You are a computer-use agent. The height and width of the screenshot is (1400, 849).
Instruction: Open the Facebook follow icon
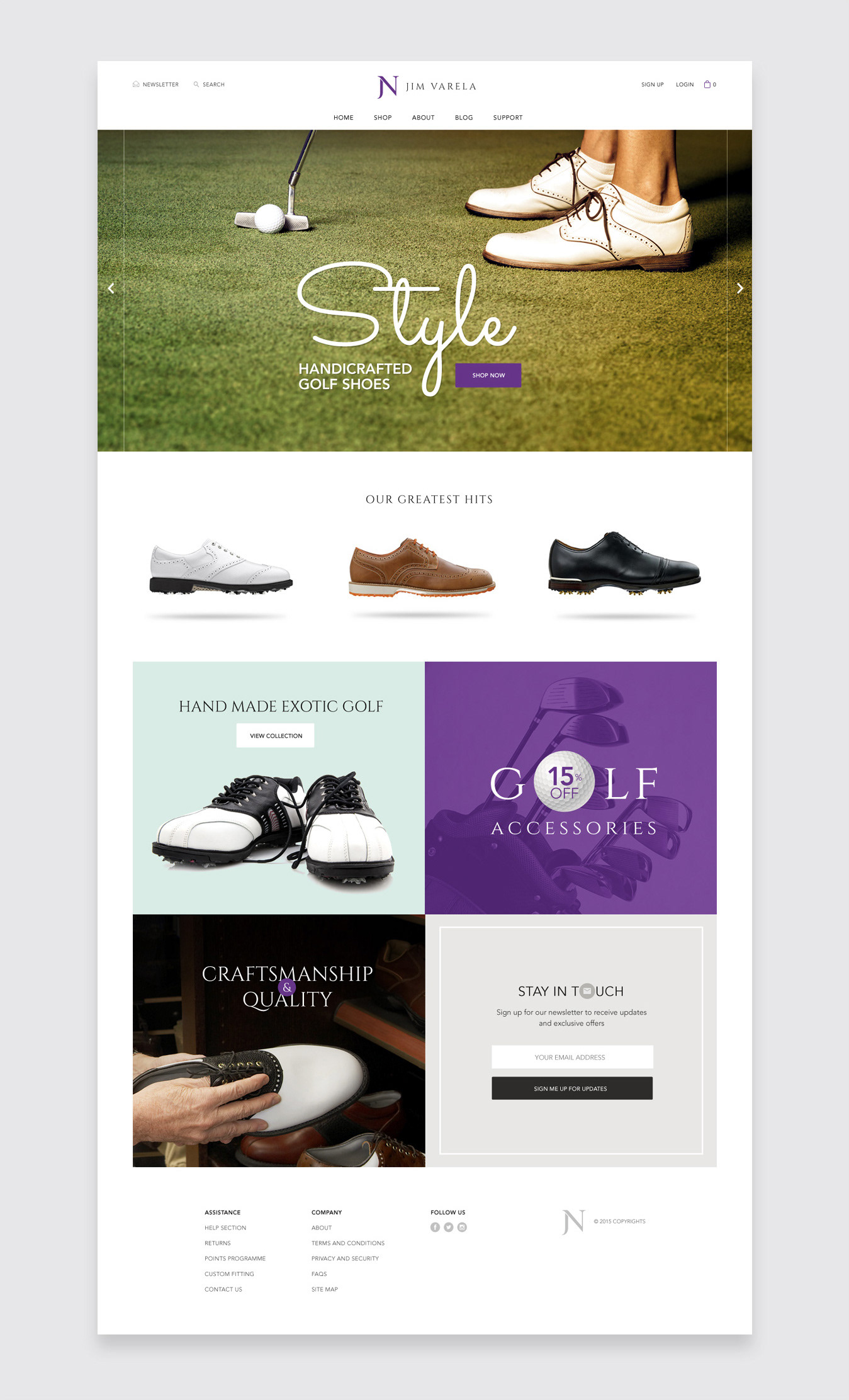pos(435,1227)
